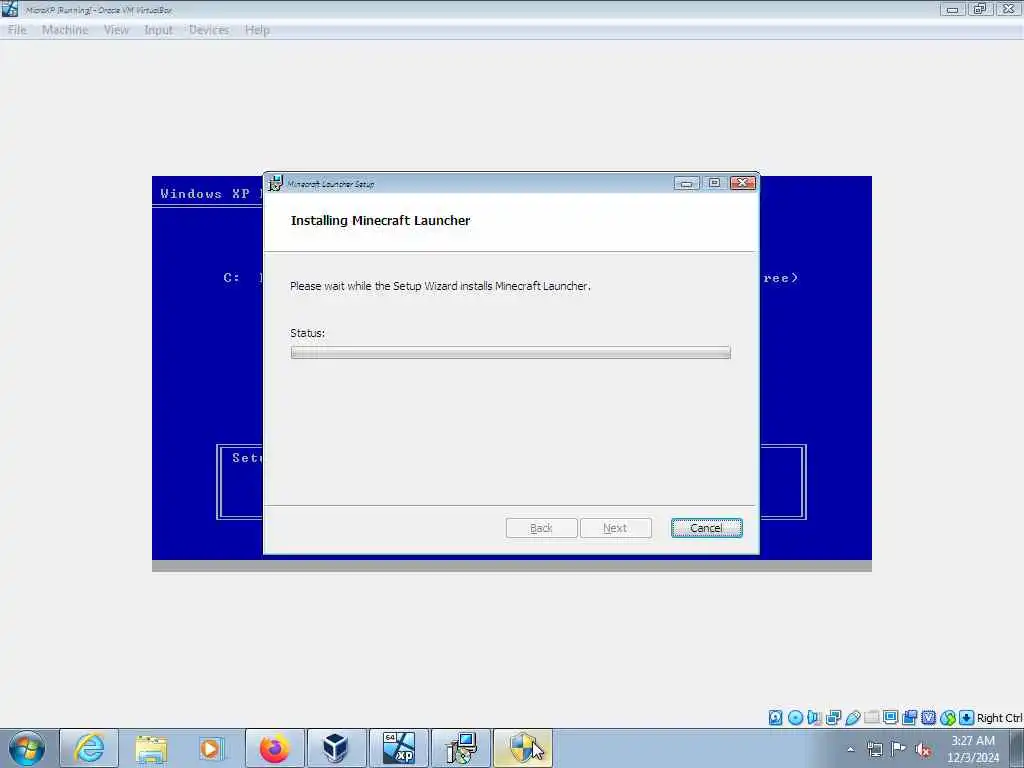Click the VirtualBox display indicator icon
The image size is (1024, 768).
pos(890,718)
